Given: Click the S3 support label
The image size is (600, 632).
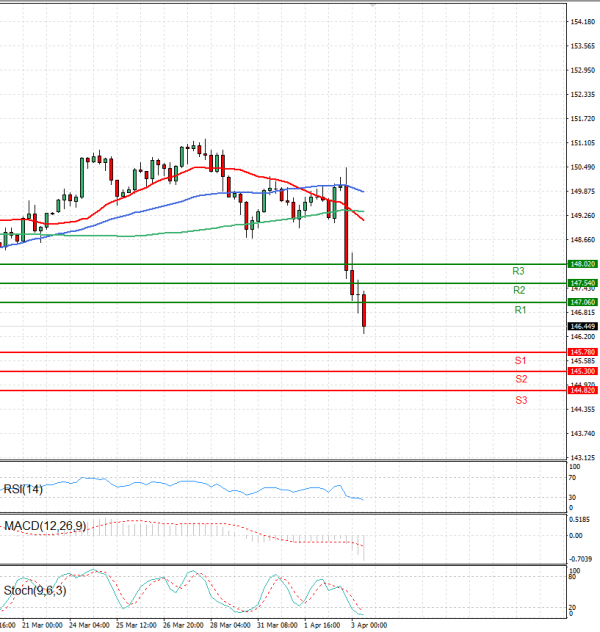Looking at the screenshot, I should (521, 400).
